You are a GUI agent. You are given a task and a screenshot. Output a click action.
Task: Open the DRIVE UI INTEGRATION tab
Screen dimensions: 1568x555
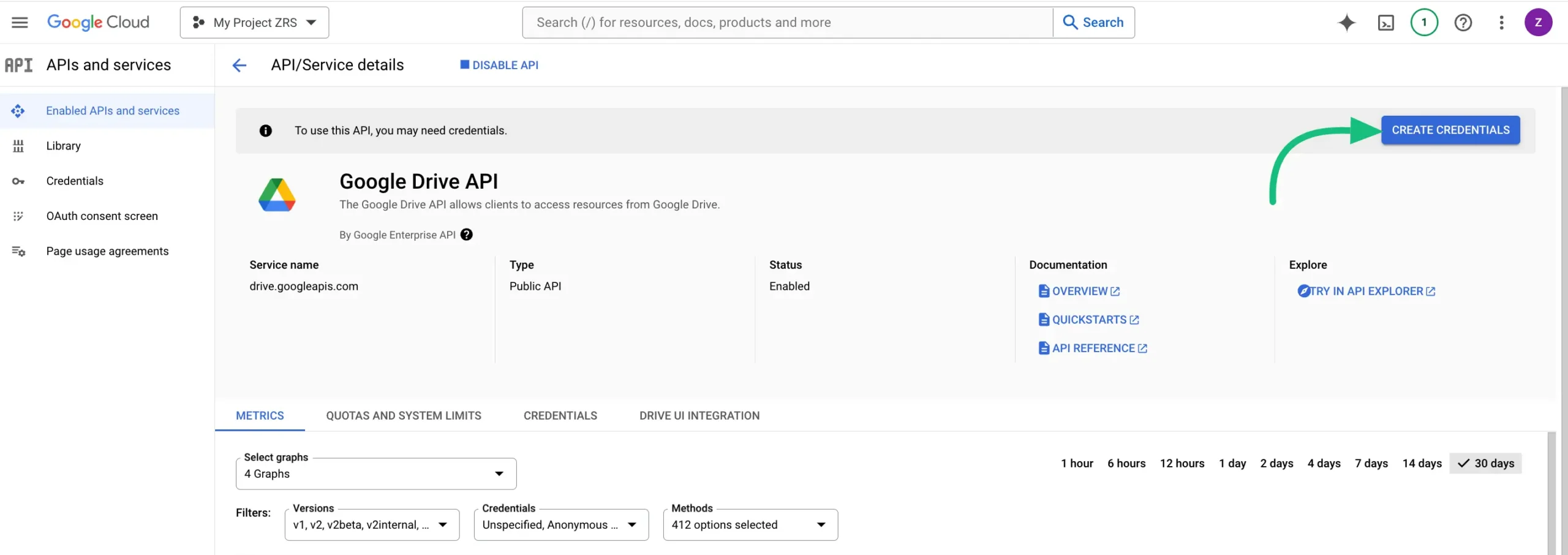pos(698,415)
